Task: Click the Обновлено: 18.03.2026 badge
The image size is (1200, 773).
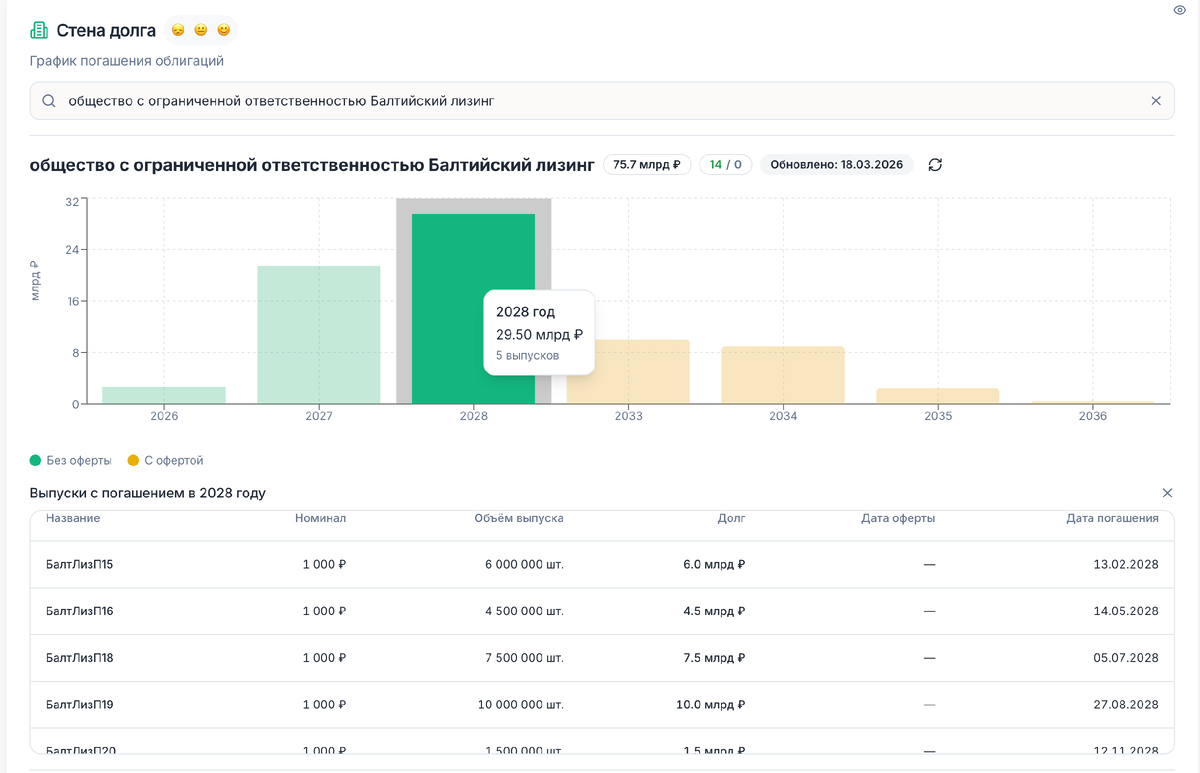Action: pos(837,164)
